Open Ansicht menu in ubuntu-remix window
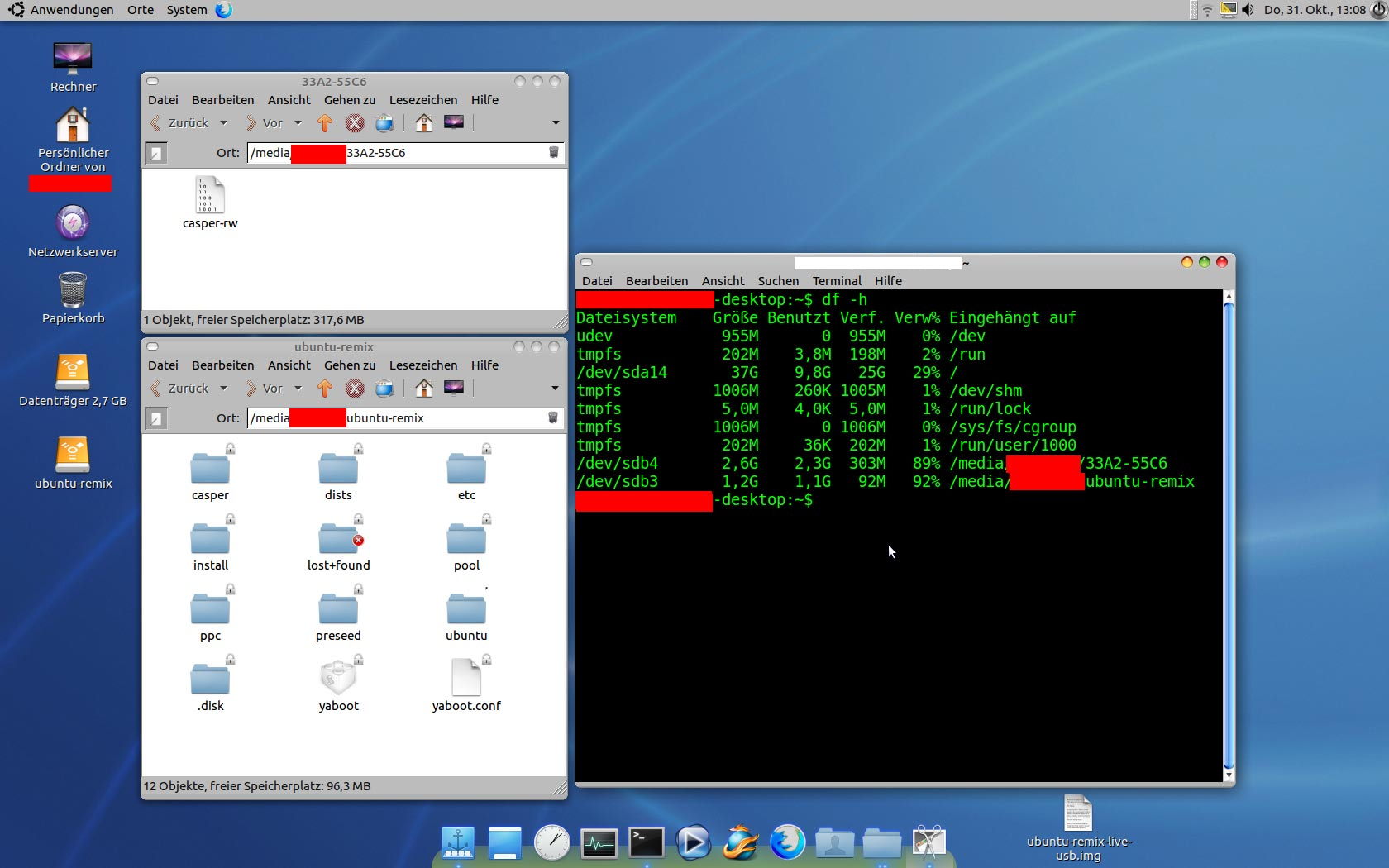Viewport: 1389px width, 868px height. [289, 365]
